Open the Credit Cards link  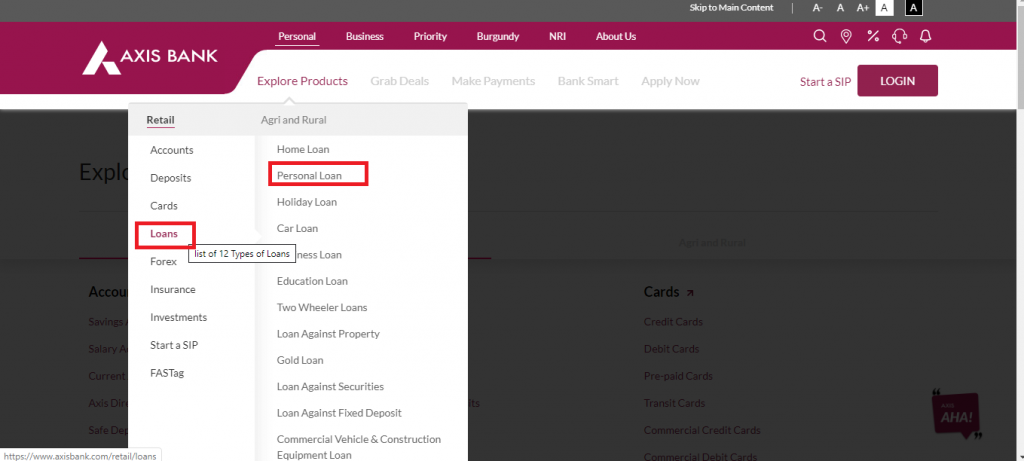(673, 322)
